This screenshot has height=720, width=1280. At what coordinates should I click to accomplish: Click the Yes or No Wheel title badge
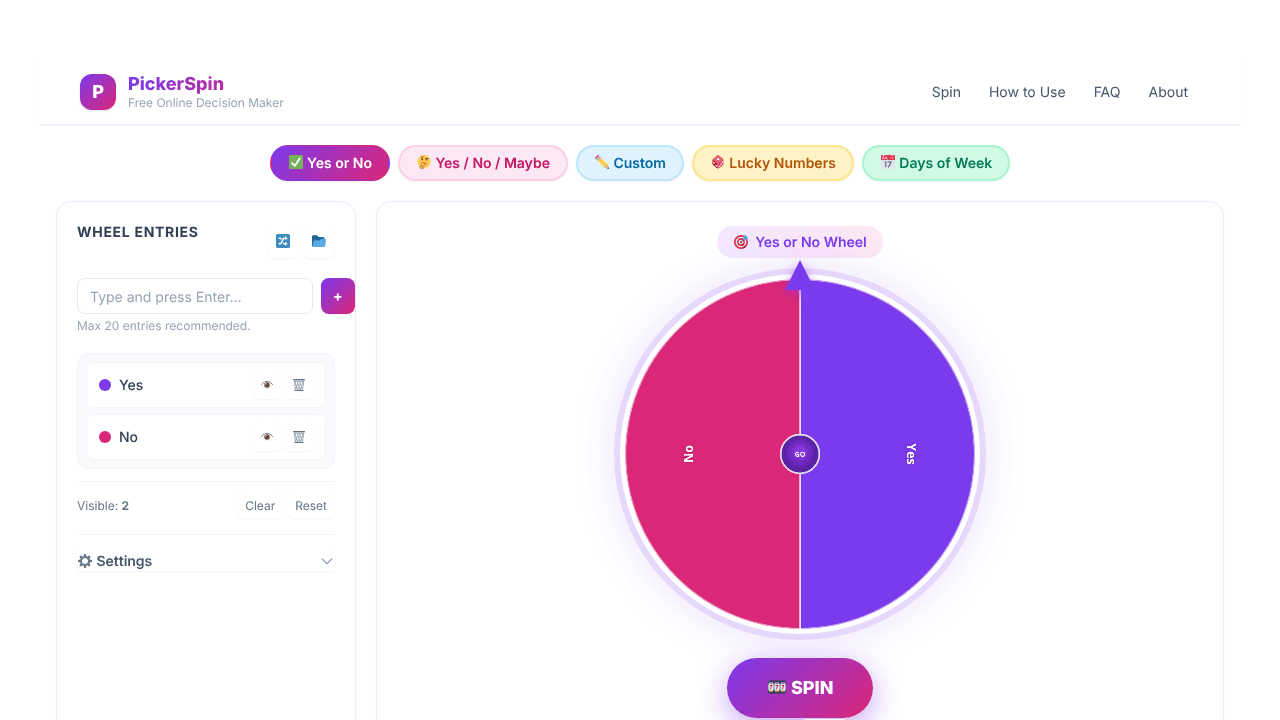pyautogui.click(x=800, y=242)
